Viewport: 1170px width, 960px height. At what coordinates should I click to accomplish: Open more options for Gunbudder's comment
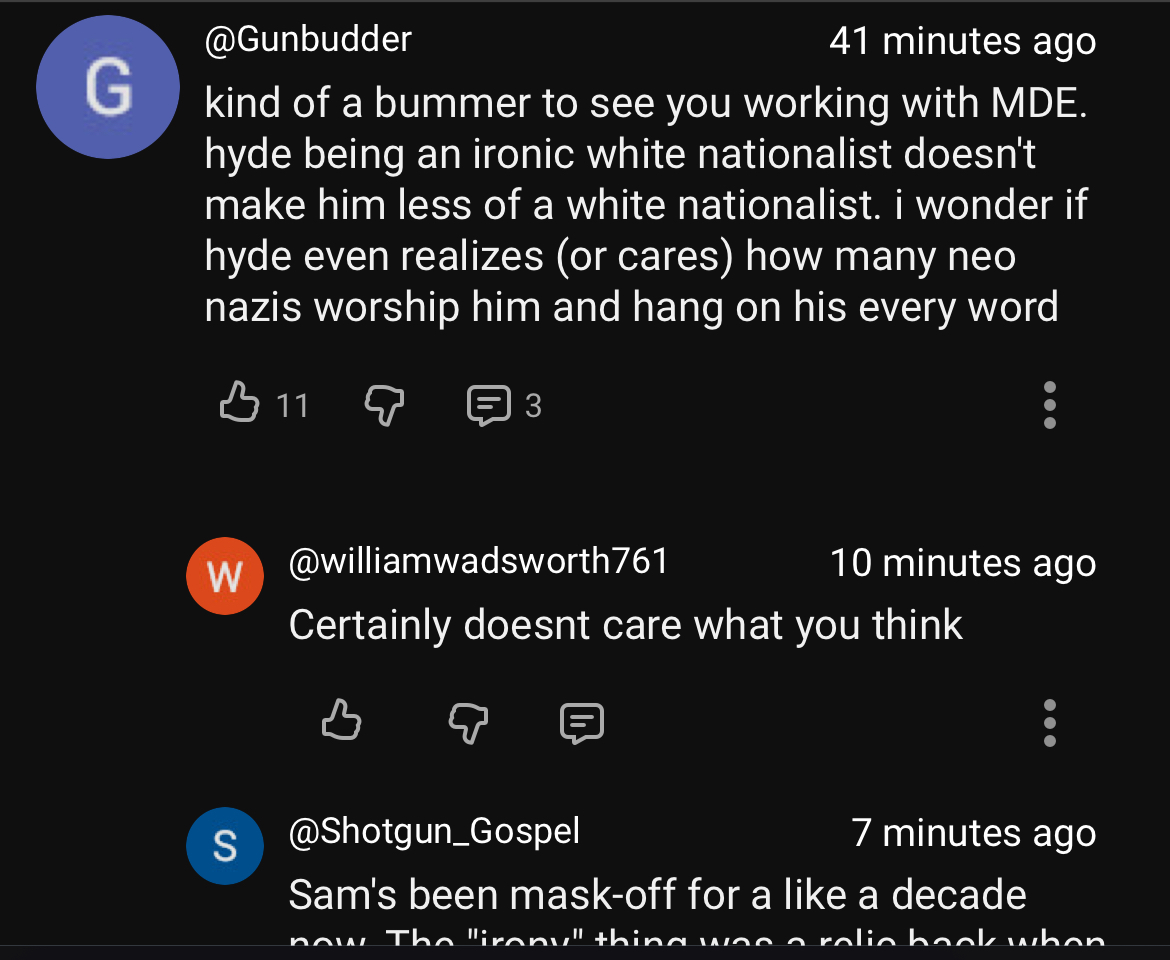click(x=1049, y=405)
